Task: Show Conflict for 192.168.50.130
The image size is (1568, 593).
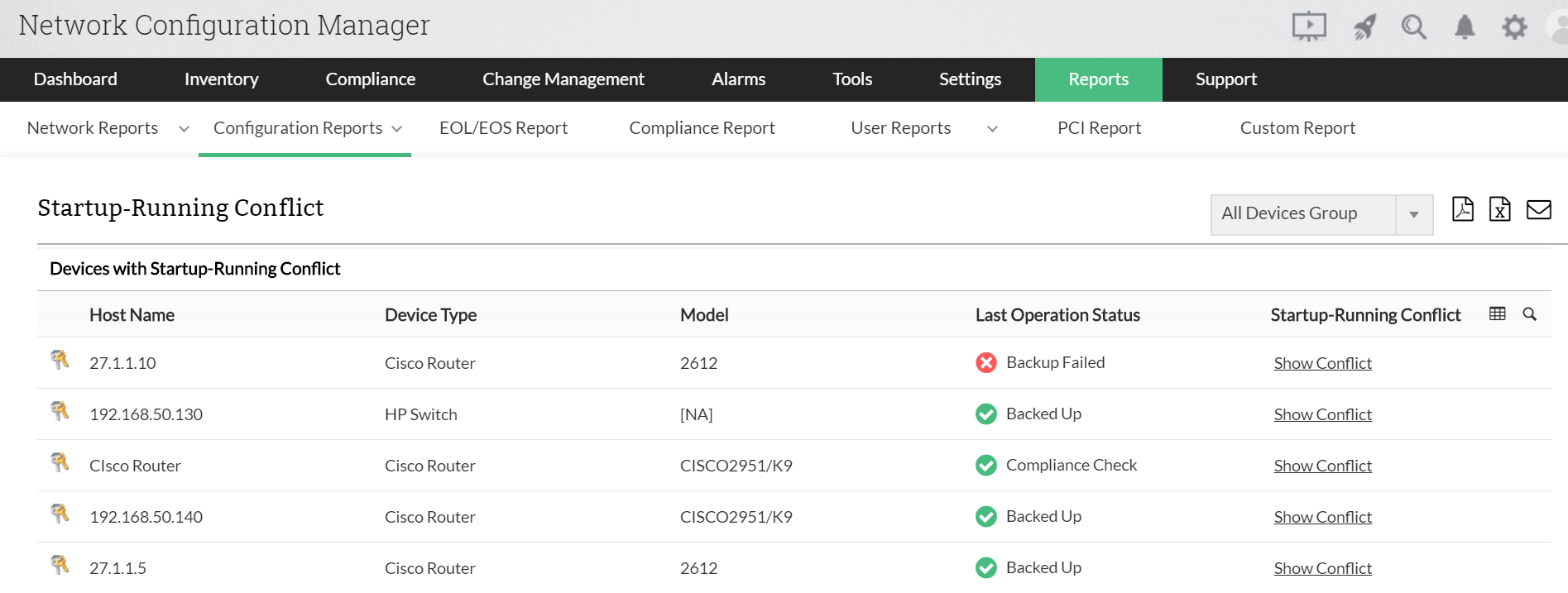Action: pyautogui.click(x=1322, y=414)
